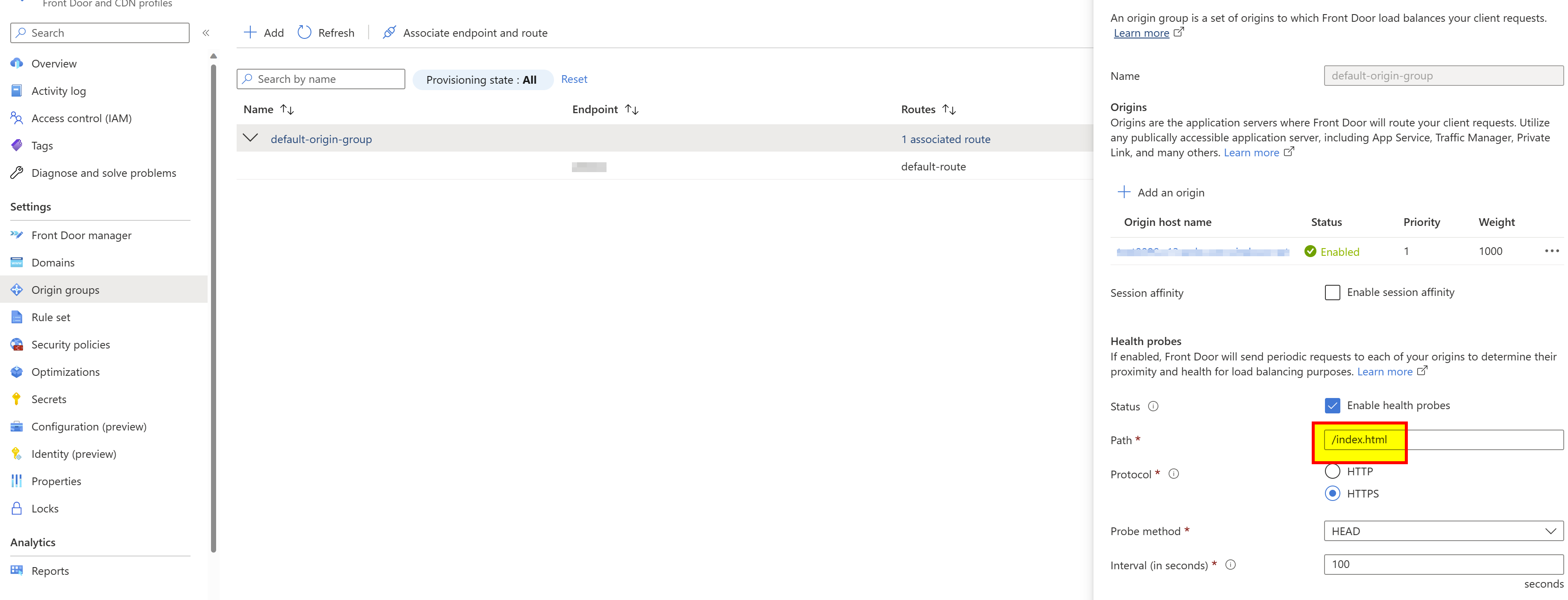Image resolution: width=1568 pixels, height=600 pixels.
Task: Enable session affinity
Action: 1332,292
